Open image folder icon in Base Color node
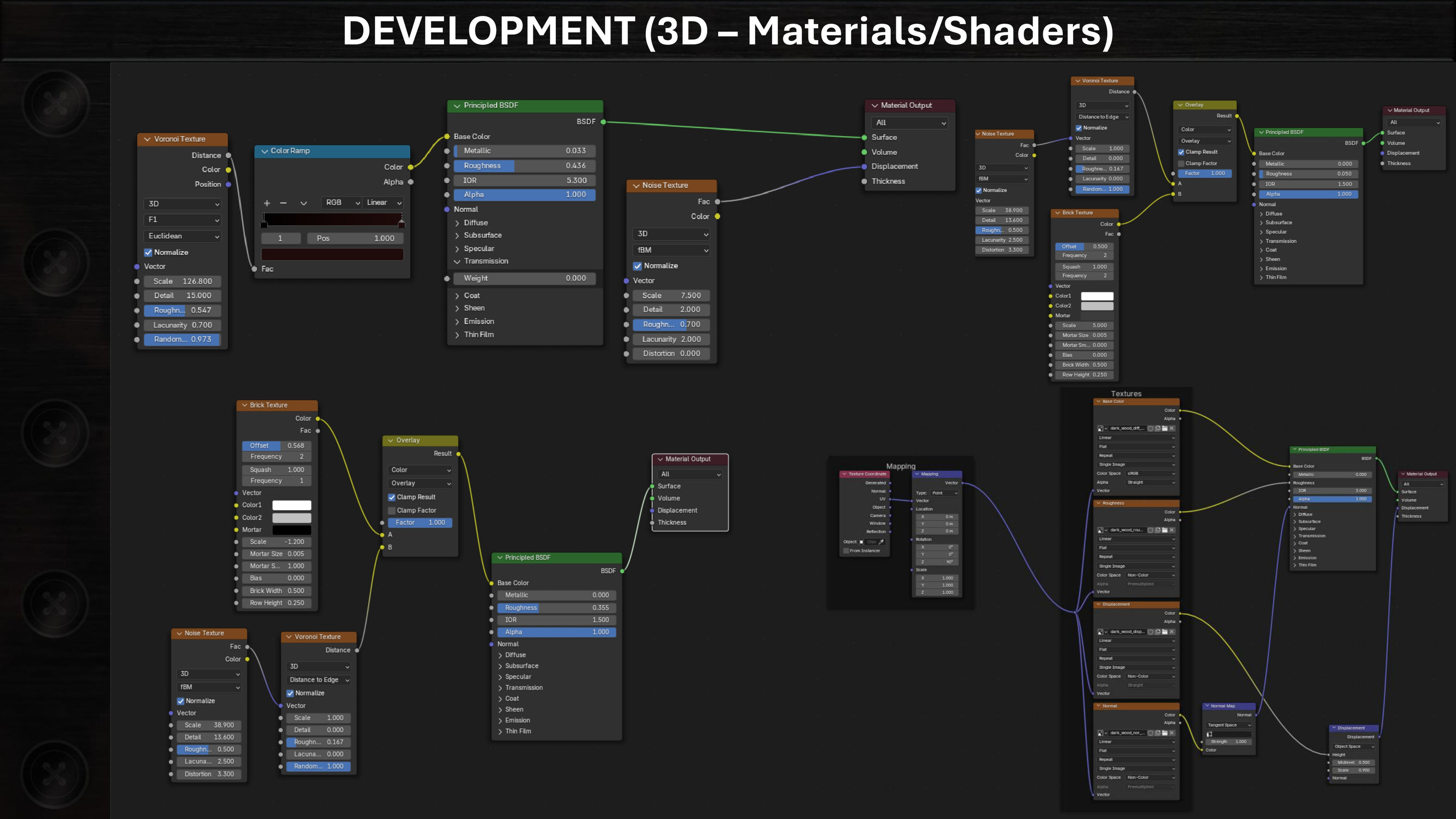The width and height of the screenshot is (1456, 819). point(1165,428)
